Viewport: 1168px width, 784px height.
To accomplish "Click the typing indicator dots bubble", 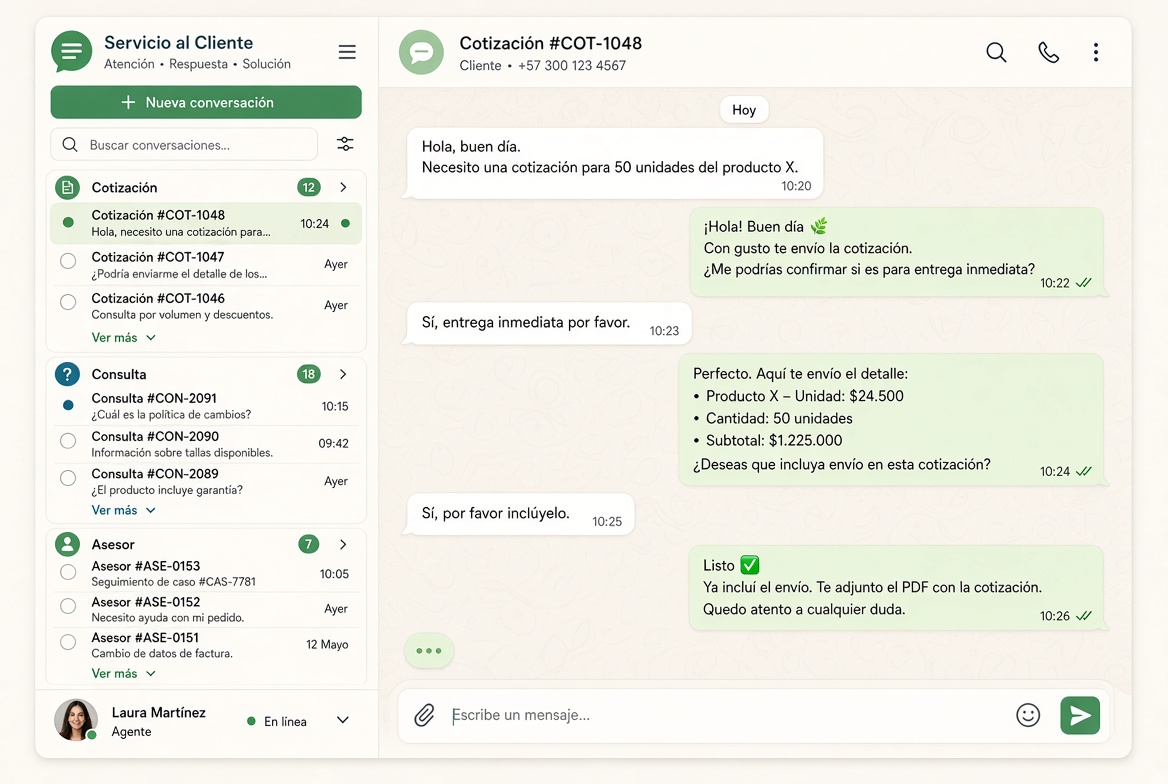I will click(429, 651).
